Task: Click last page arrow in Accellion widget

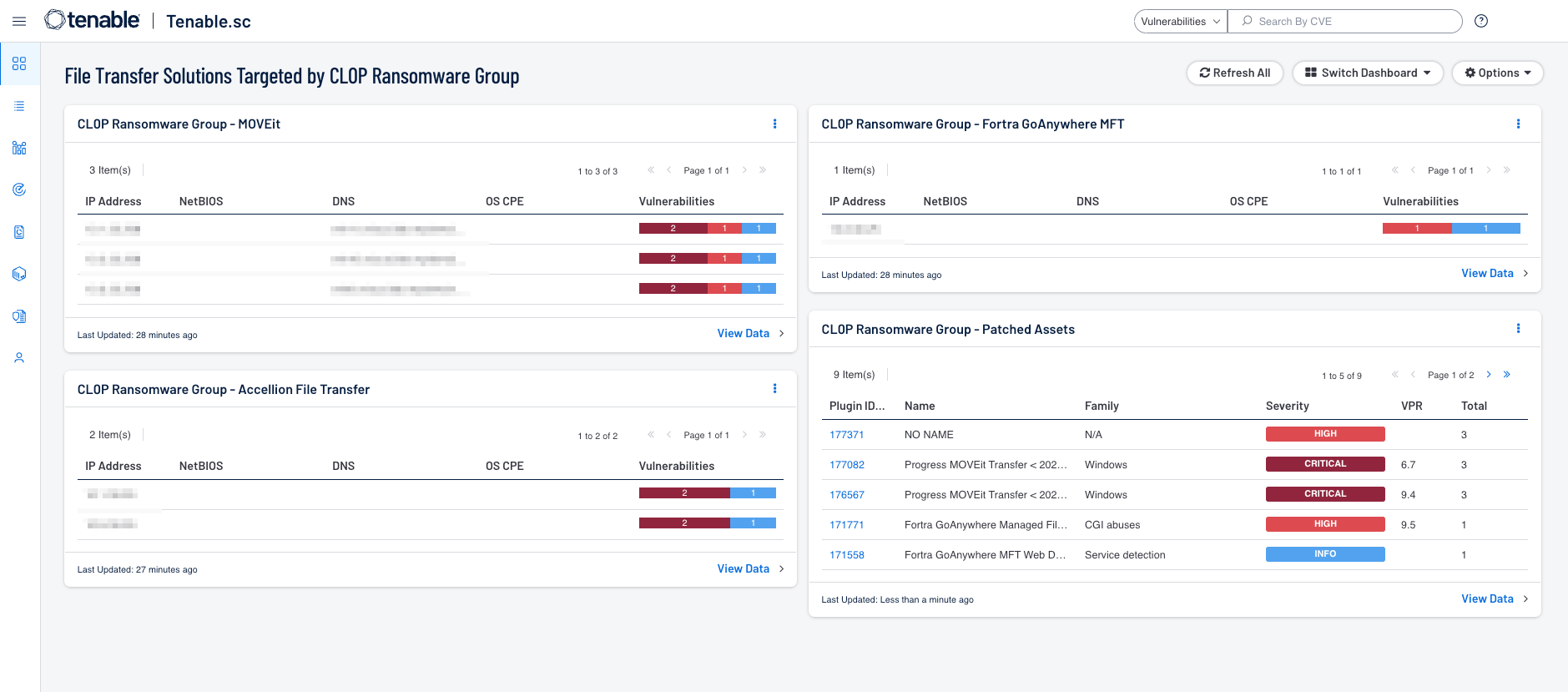Action: click(763, 435)
